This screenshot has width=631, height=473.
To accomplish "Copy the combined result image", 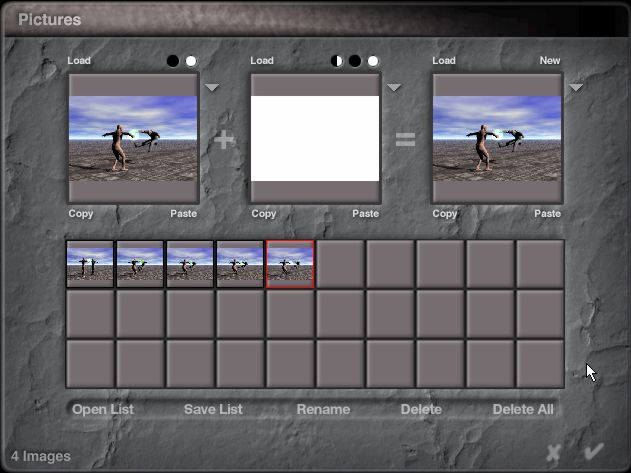I will point(445,214).
